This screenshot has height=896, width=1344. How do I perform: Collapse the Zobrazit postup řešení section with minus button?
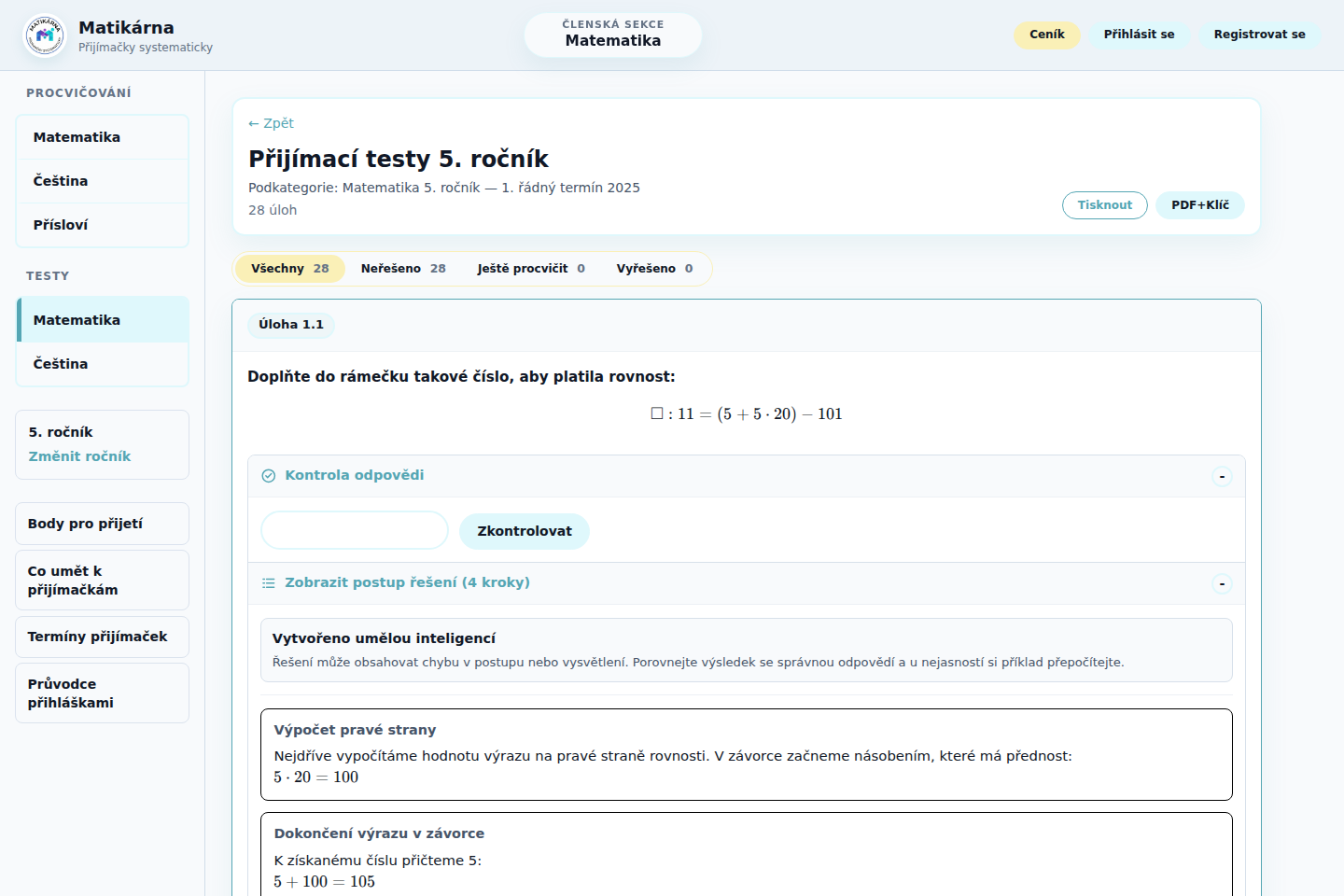point(1222,584)
